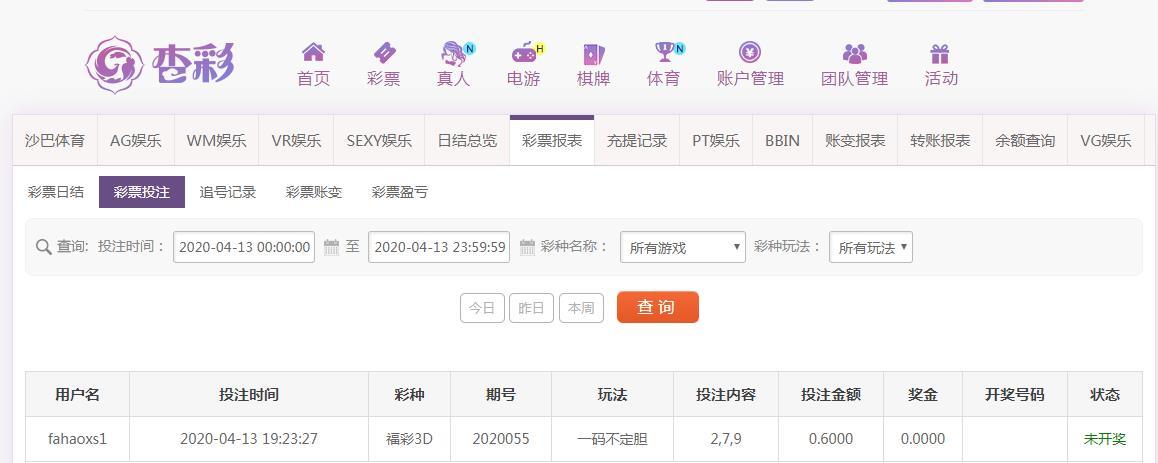Click the 用户名 column header
Viewport: 1158px width, 463px height.
(x=78, y=394)
